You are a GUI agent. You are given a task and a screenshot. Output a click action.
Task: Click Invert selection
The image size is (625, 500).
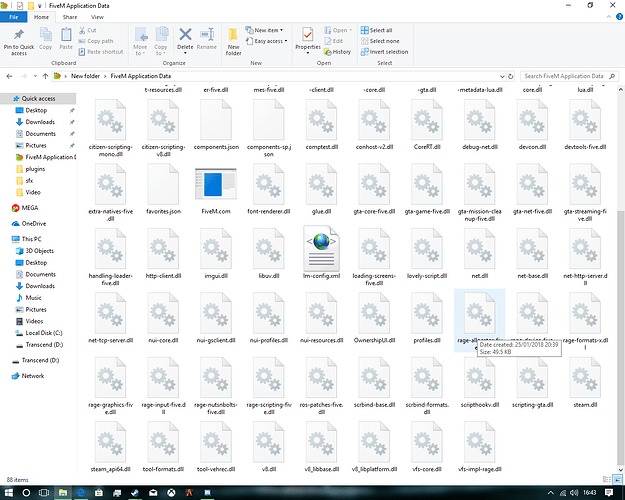coord(384,52)
